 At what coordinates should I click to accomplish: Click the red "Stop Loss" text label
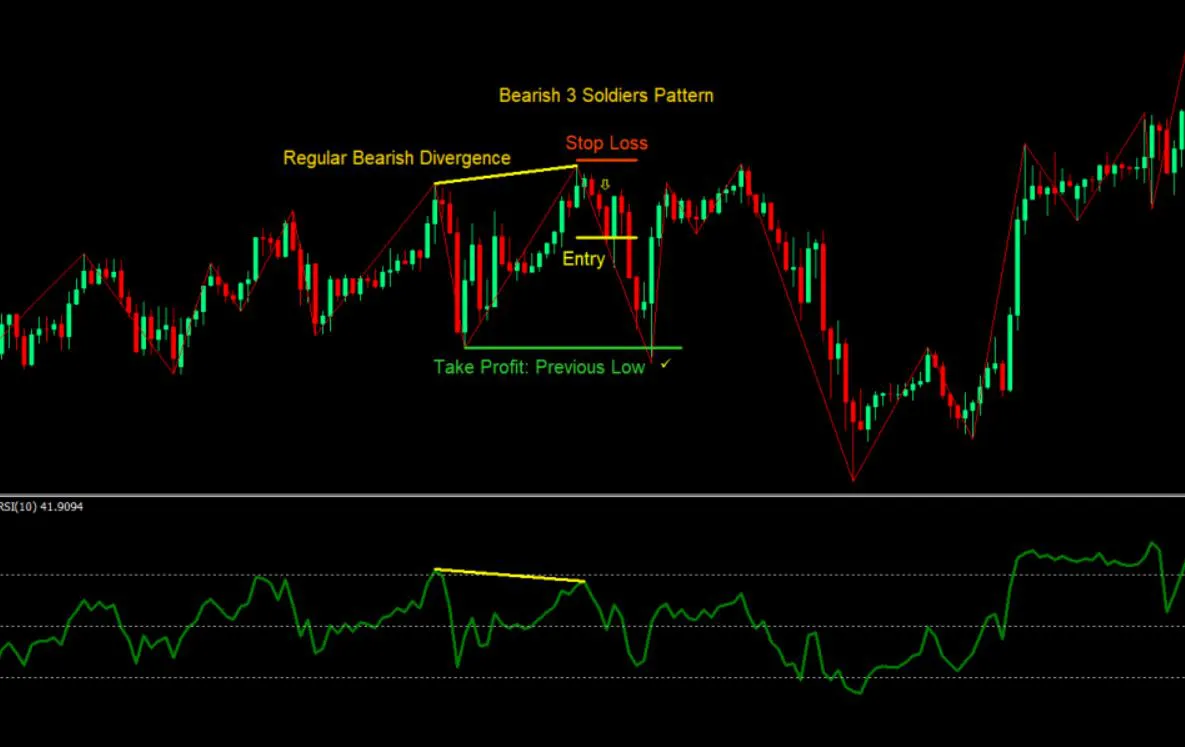click(606, 143)
